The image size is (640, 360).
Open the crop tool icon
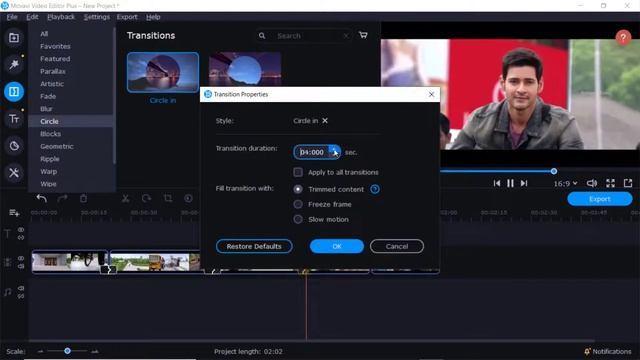click(x=167, y=198)
